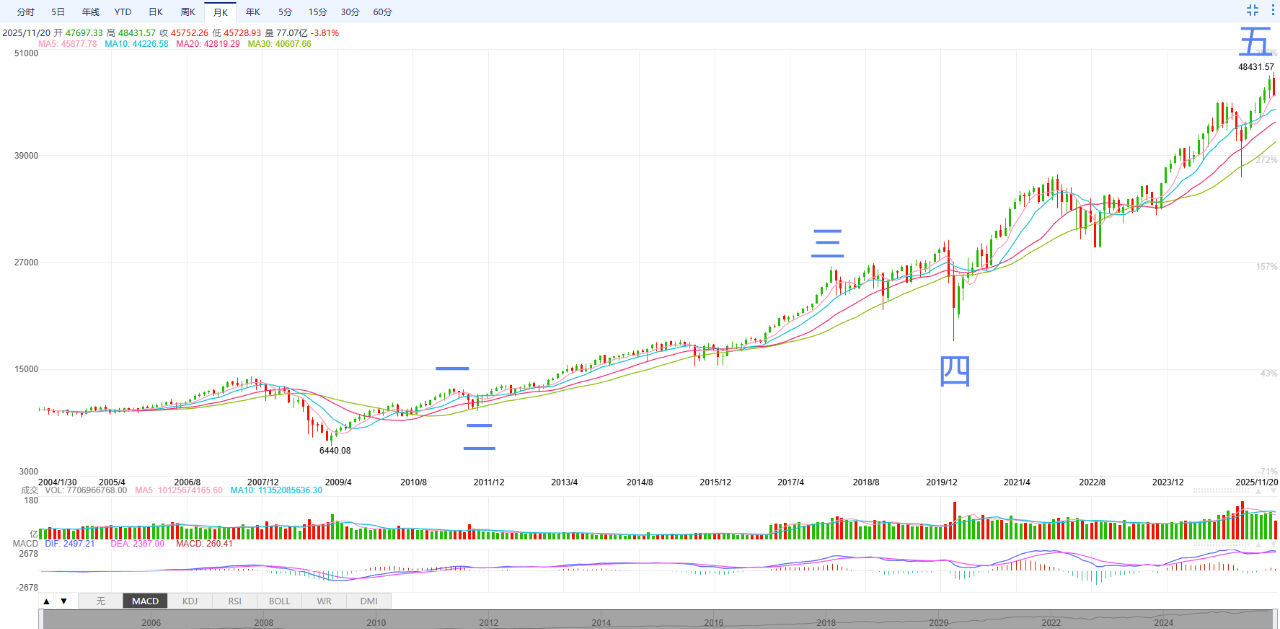The width and height of the screenshot is (1280, 629).
Task: Turn on the BOLL indicator
Action: [x=279, y=601]
